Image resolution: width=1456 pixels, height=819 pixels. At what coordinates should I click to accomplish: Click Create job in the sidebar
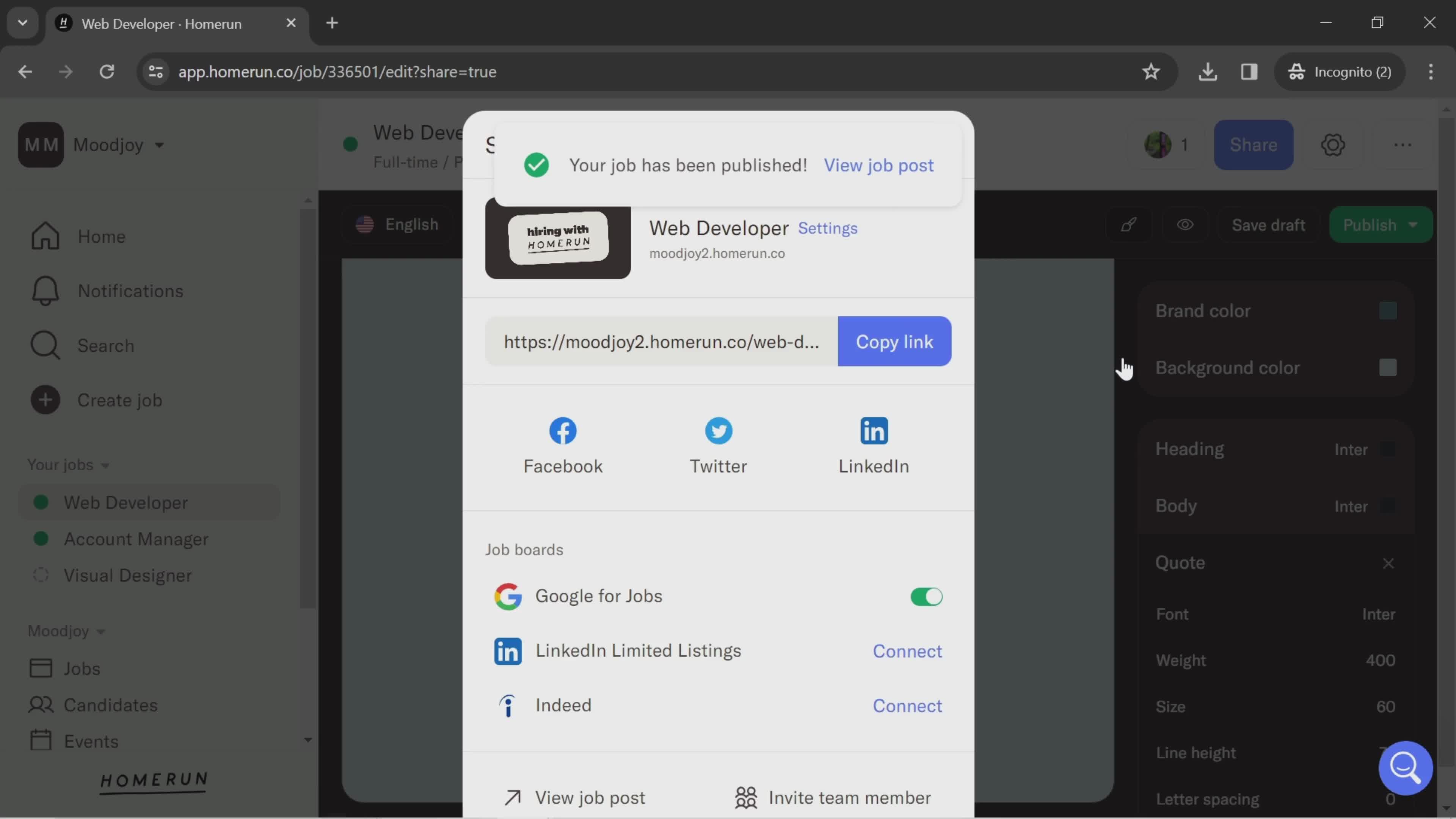97,400
